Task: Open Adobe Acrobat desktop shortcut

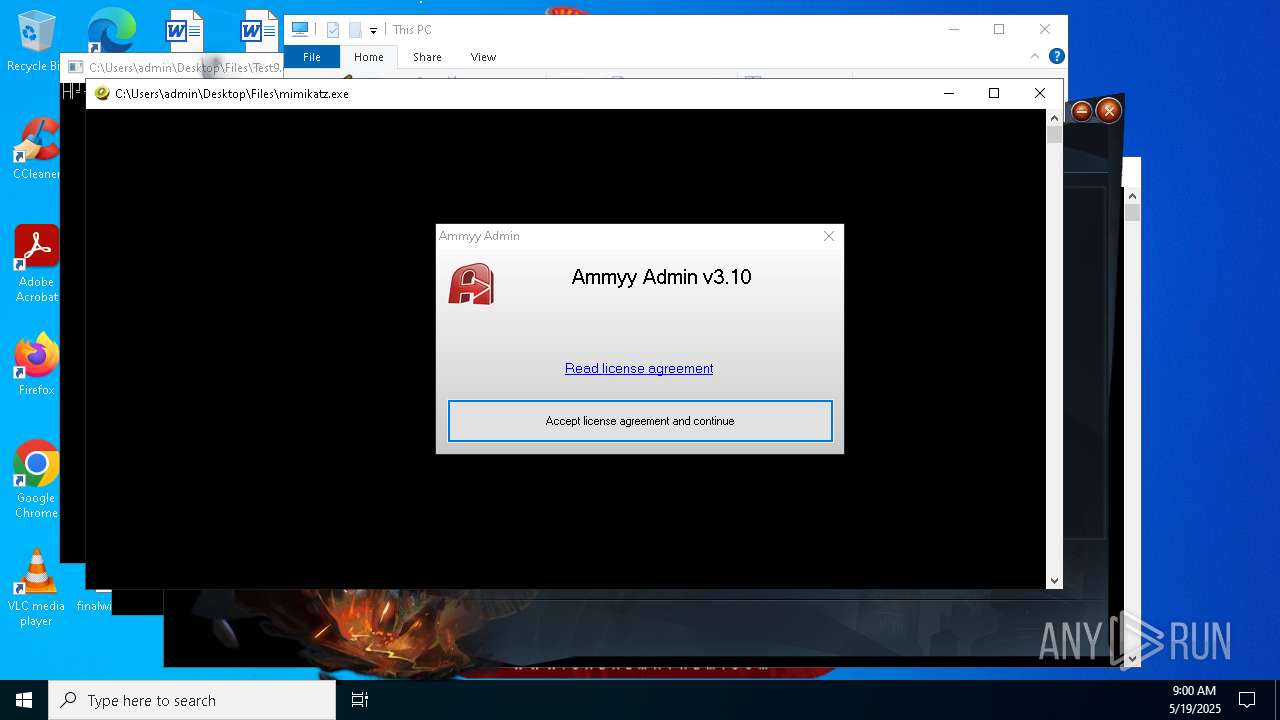Action: [x=36, y=264]
